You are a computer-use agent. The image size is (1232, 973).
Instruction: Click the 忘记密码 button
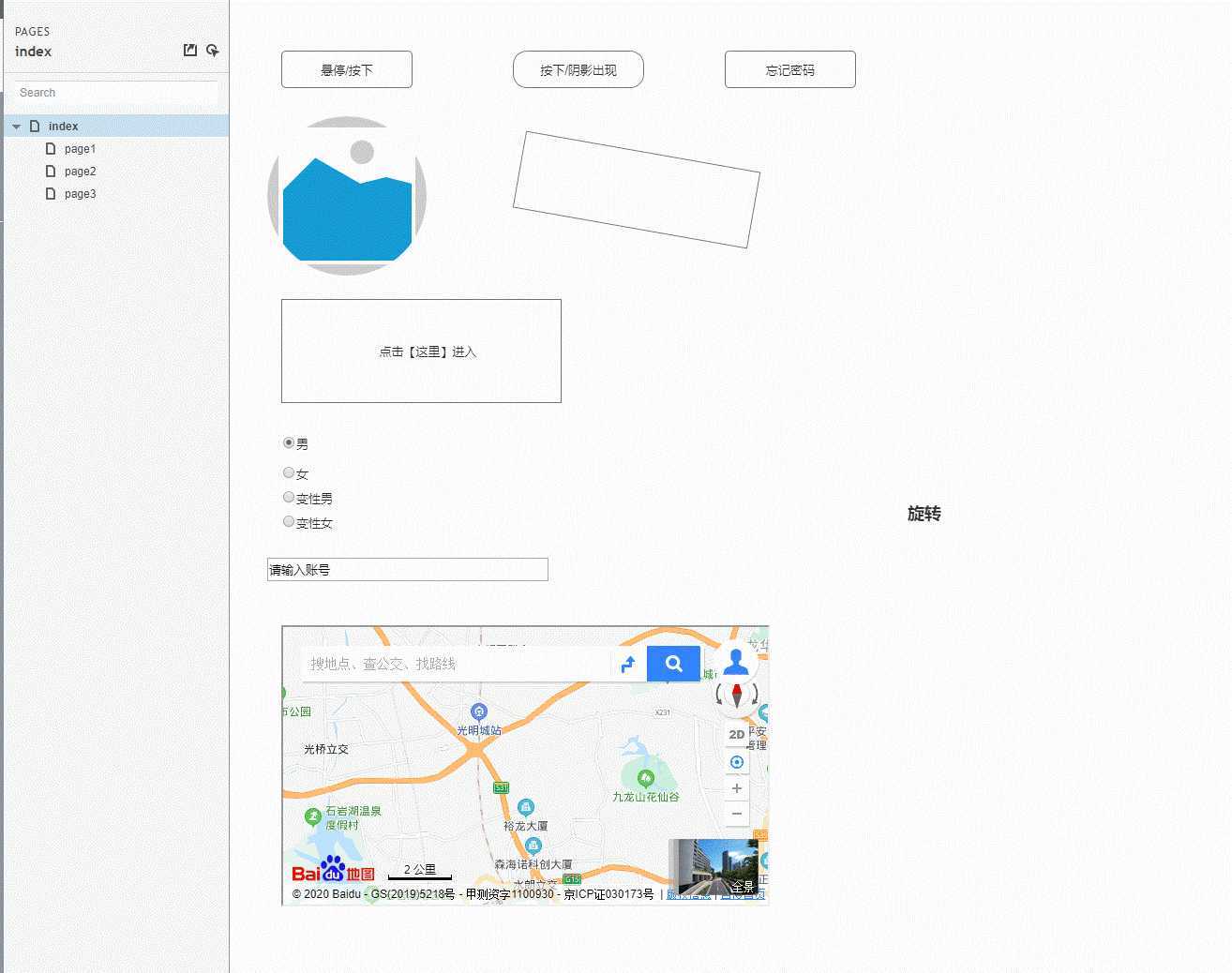click(790, 69)
